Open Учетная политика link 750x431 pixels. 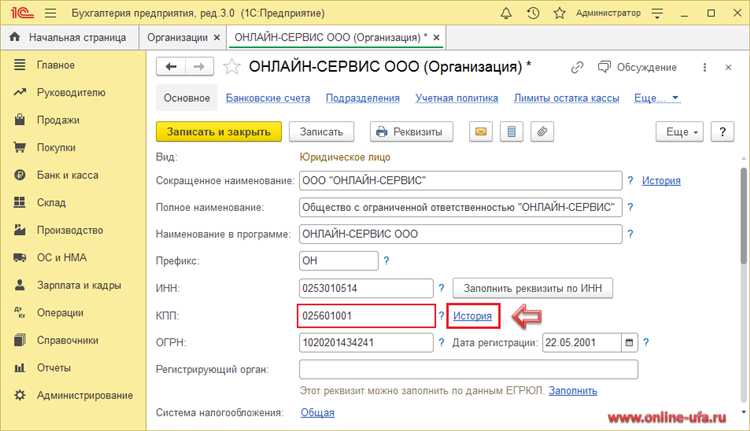457,98
